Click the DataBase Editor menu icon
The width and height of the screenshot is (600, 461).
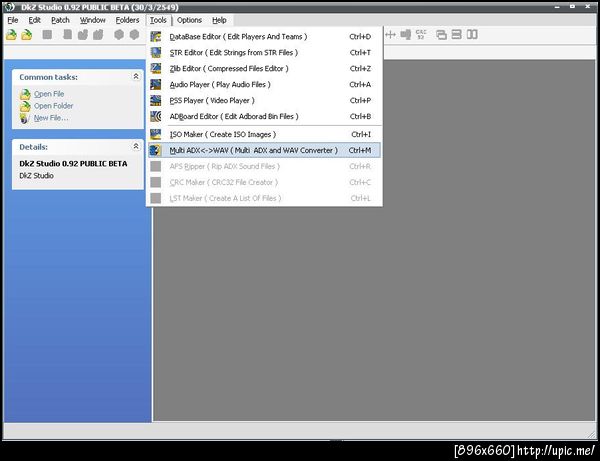pos(156,37)
